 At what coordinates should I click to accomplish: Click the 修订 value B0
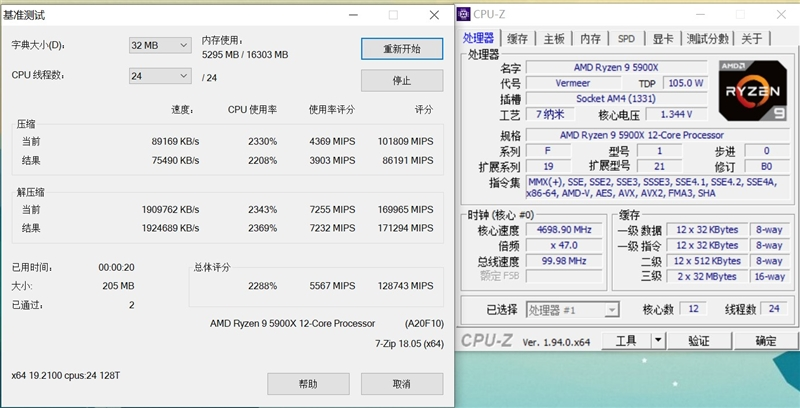(766, 166)
